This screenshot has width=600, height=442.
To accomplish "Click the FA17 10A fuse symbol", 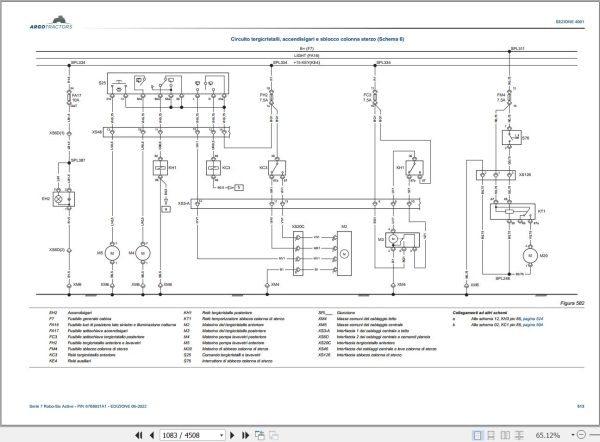I will (x=69, y=98).
